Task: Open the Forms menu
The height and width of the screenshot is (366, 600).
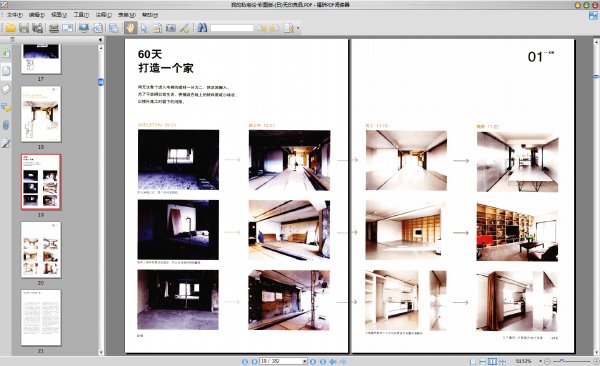Action: coord(127,15)
